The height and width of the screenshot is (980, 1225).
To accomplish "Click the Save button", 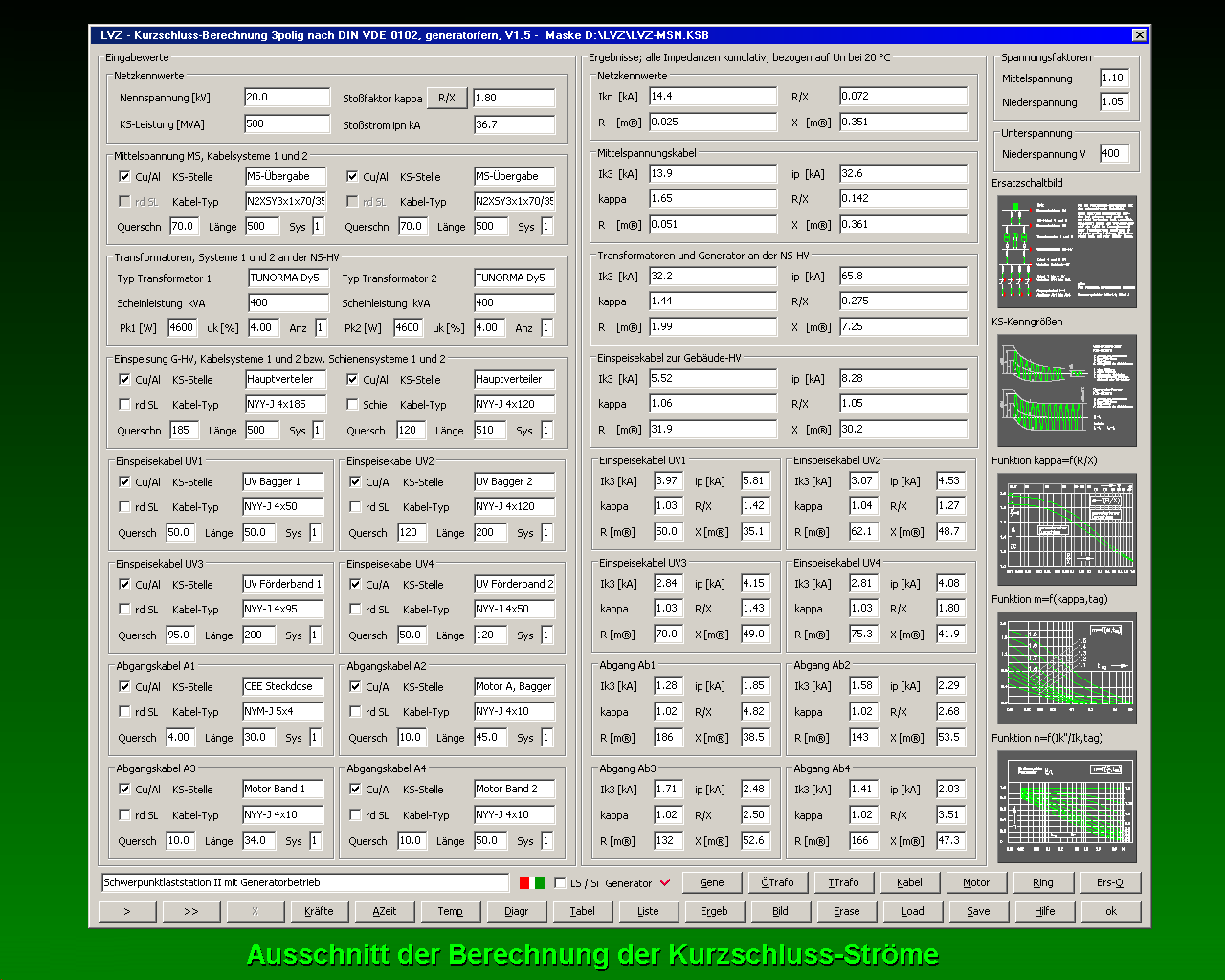I will (x=979, y=911).
